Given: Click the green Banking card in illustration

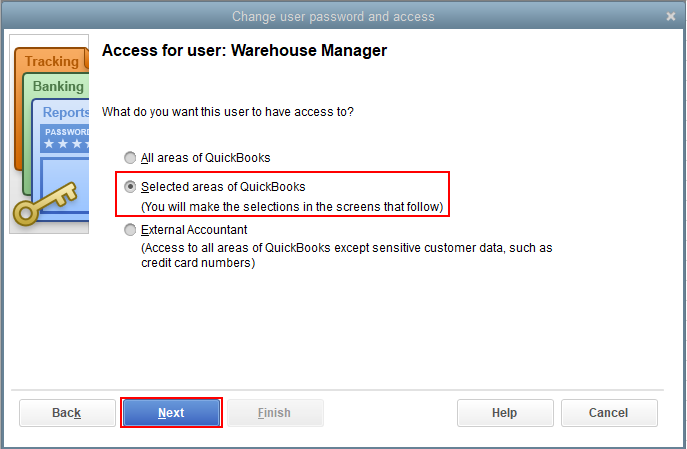Looking at the screenshot, I should [x=58, y=87].
